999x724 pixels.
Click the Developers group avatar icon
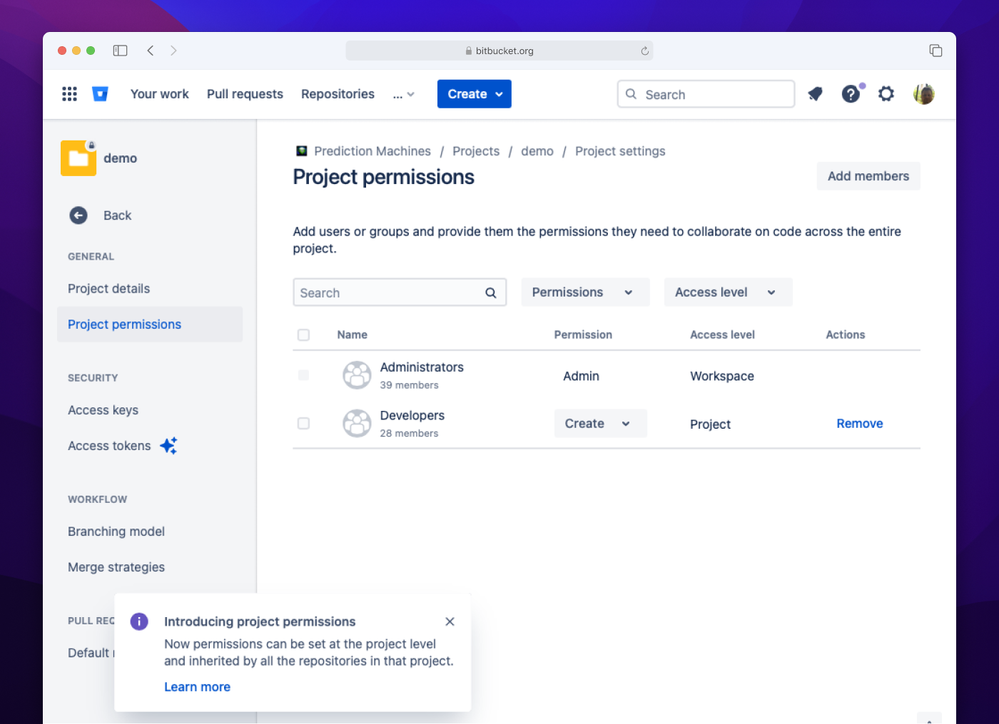(357, 423)
